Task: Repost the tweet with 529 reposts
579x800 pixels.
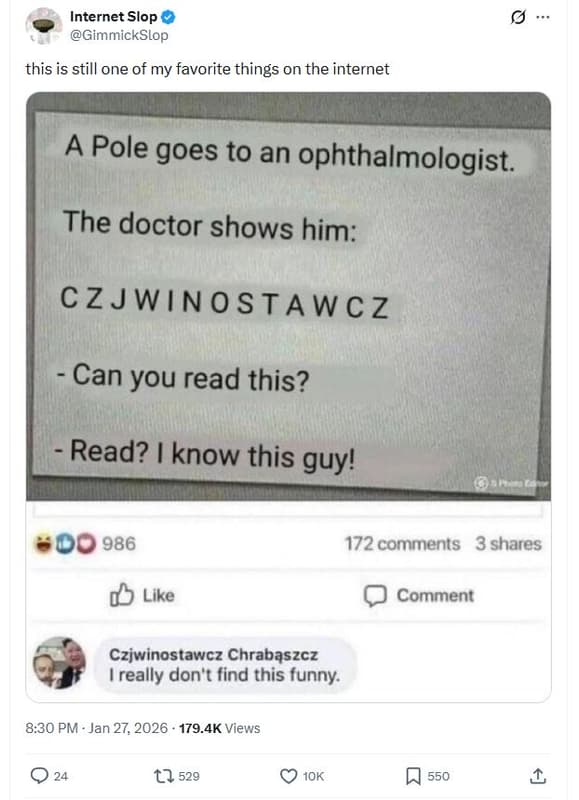Action: (177, 776)
